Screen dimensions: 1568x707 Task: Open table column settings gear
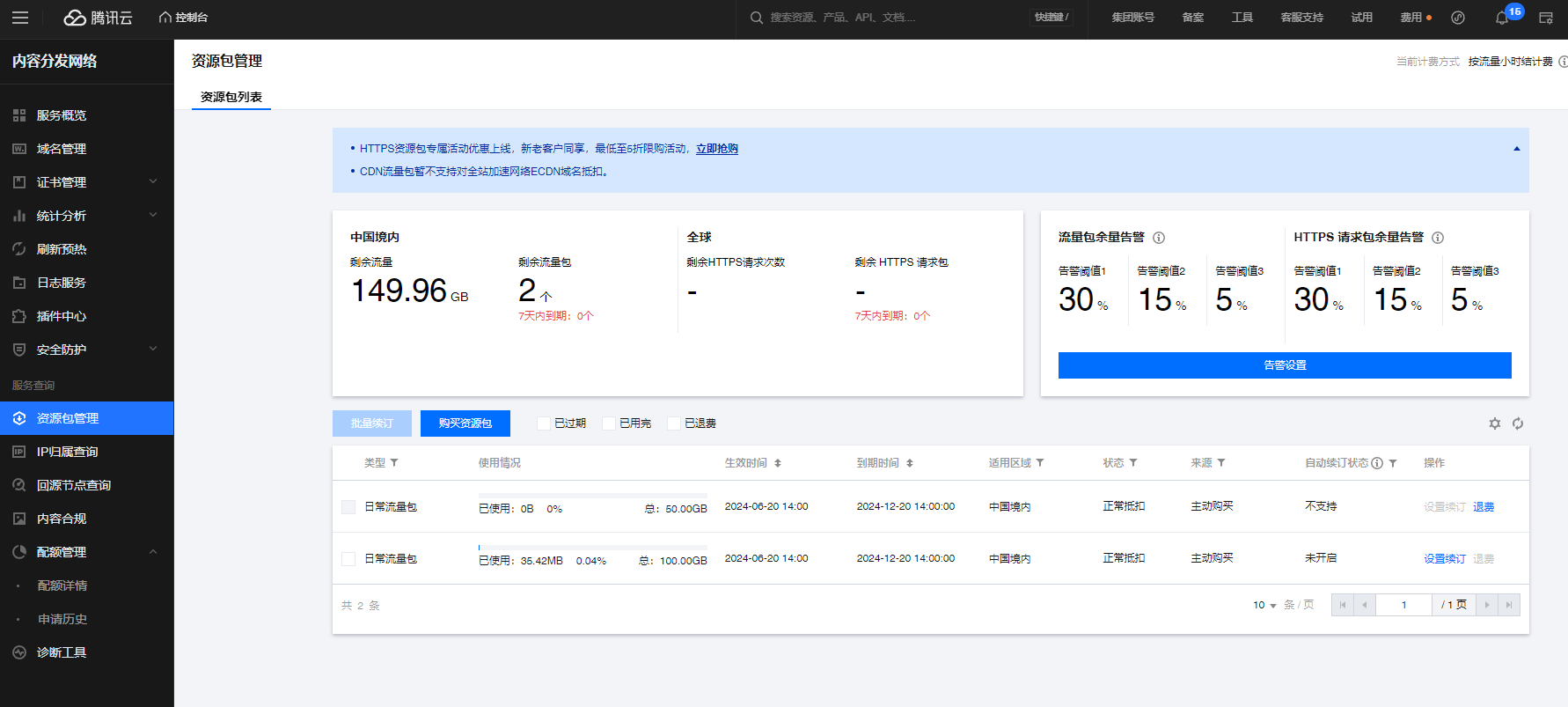pyautogui.click(x=1494, y=423)
